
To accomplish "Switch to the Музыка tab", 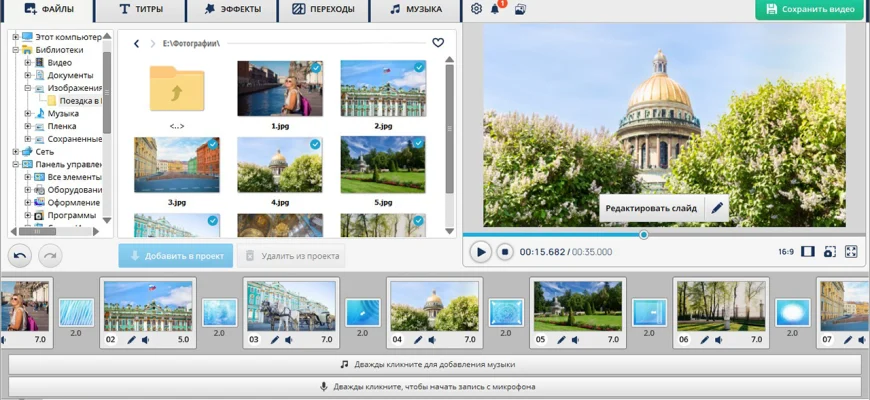I will 416,9.
